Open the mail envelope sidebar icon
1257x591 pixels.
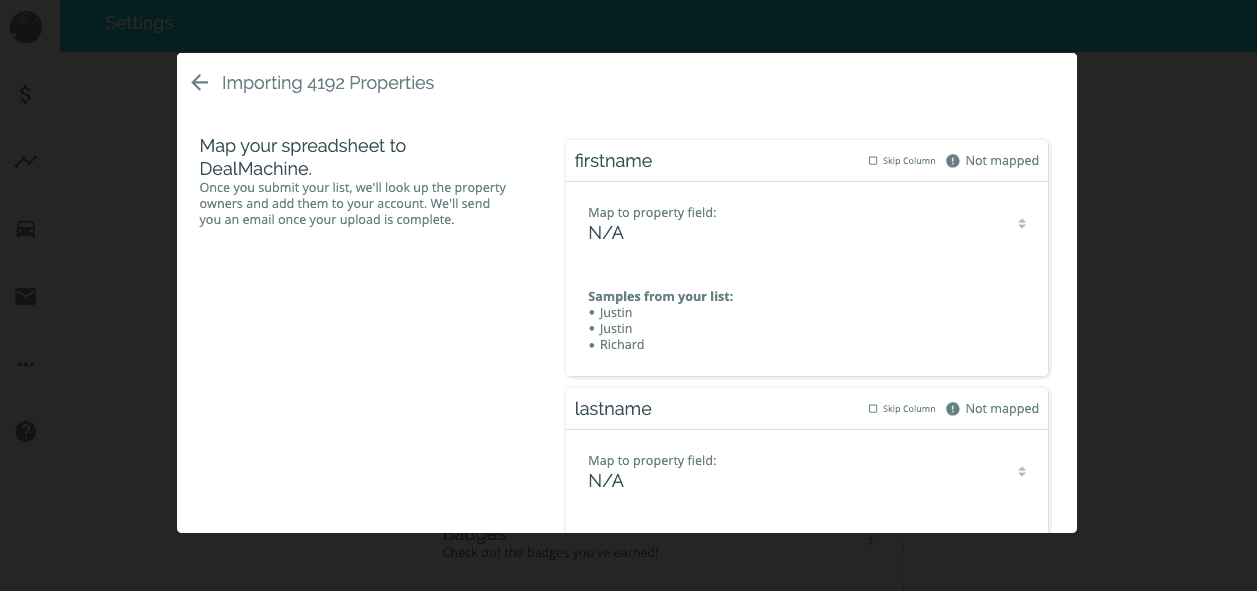pyautogui.click(x=26, y=297)
